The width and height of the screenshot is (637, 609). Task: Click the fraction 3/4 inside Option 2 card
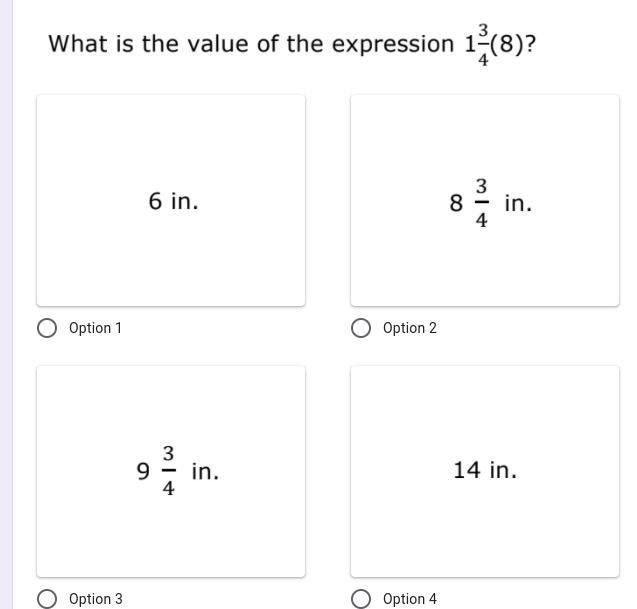click(481, 203)
